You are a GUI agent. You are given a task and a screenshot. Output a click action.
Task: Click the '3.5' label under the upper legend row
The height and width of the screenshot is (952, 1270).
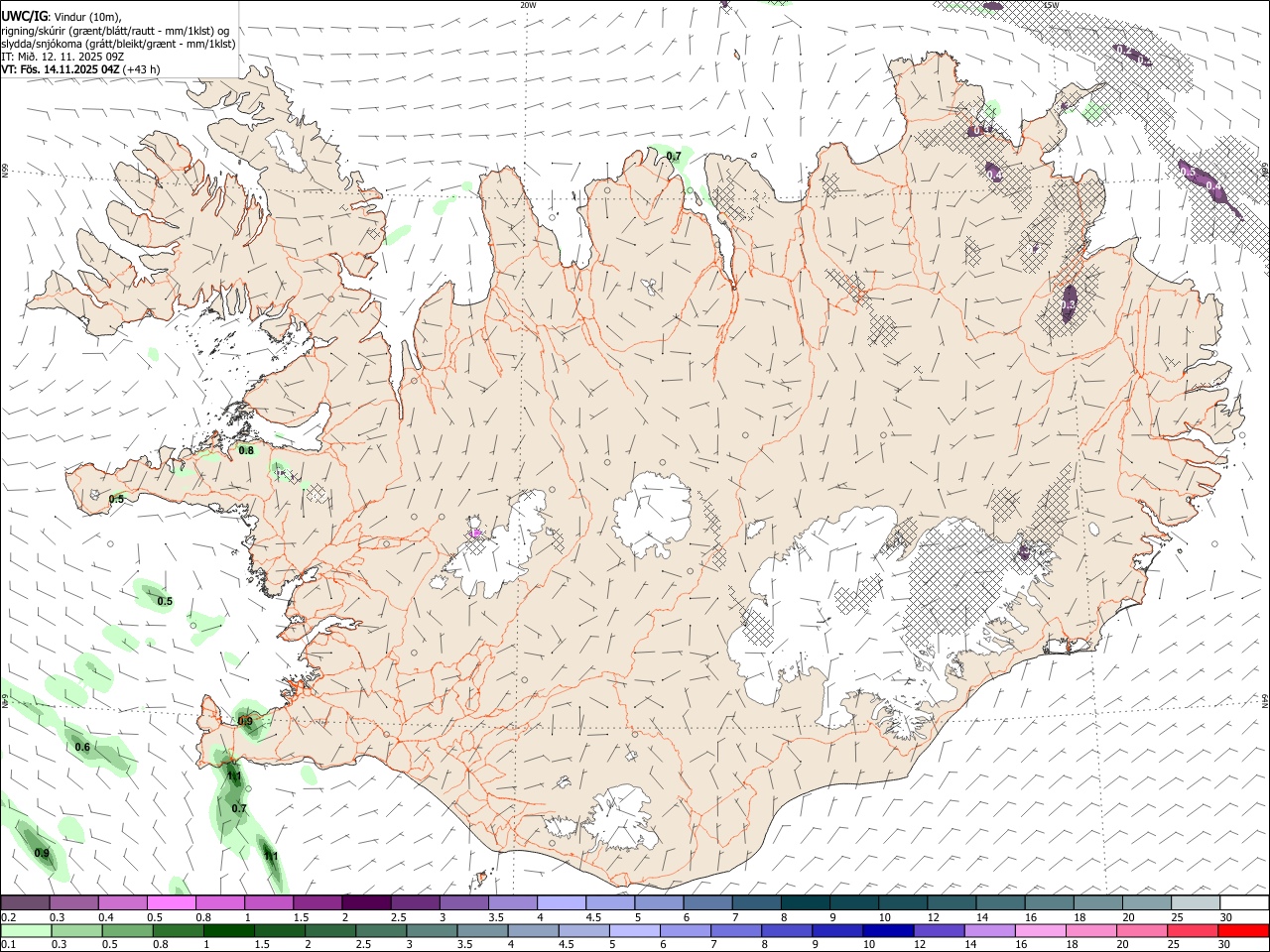pyautogui.click(x=496, y=917)
